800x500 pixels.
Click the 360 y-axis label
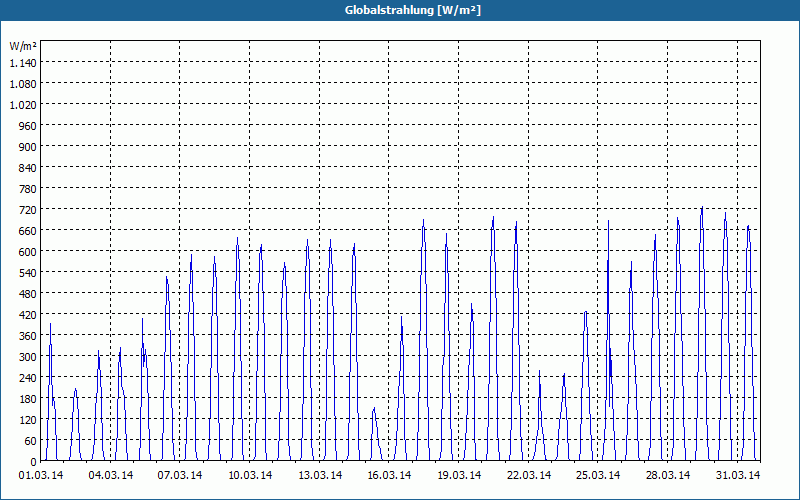(28, 336)
